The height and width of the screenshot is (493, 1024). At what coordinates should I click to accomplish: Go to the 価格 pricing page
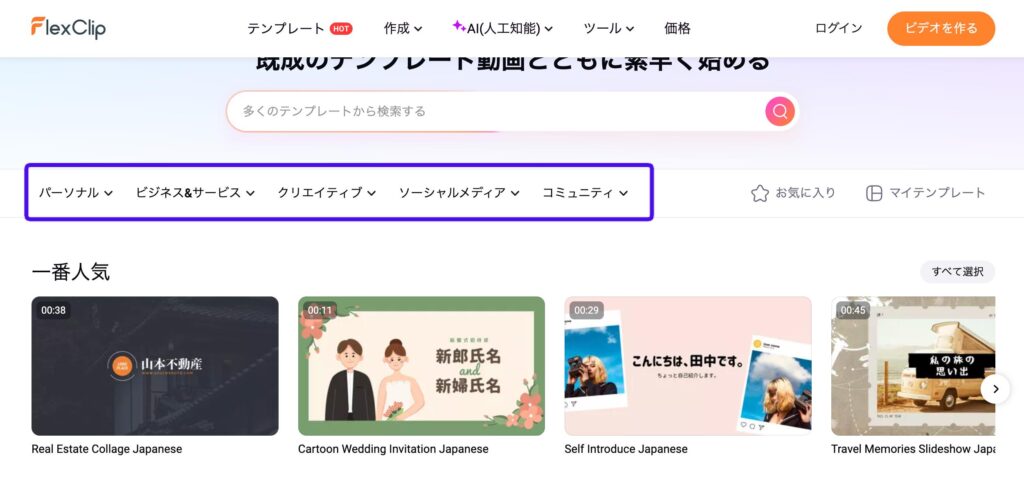click(x=677, y=28)
